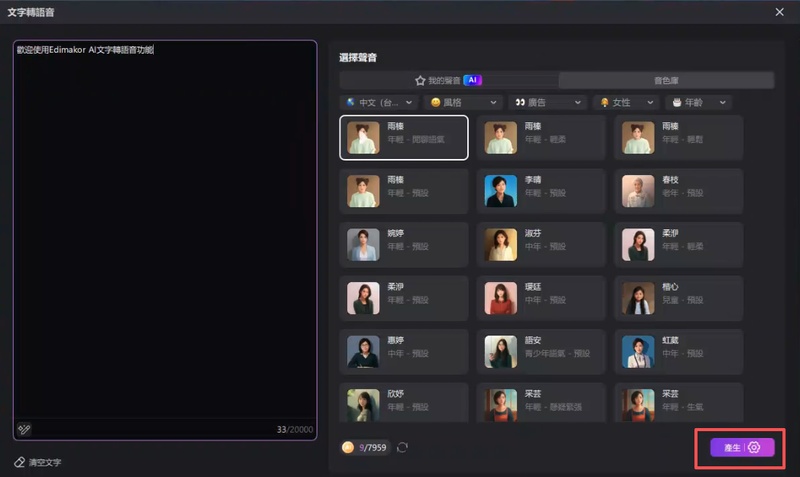800x477 pixels.
Task: Close the 文字轉語音 dialog
Action: (x=779, y=12)
